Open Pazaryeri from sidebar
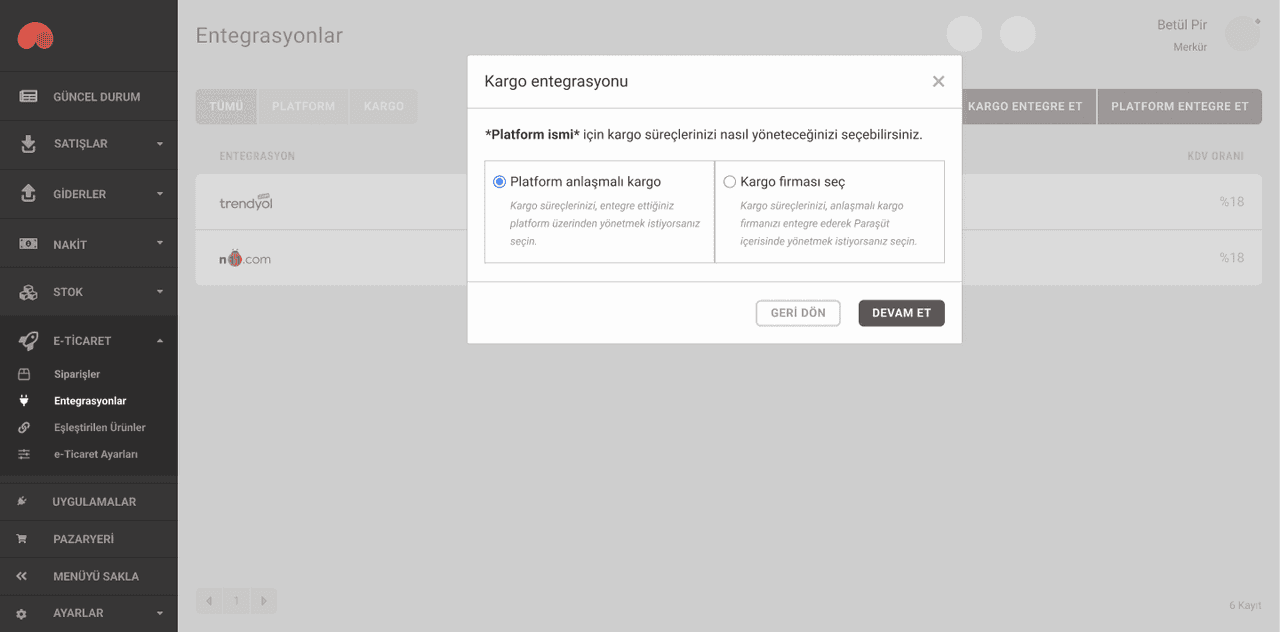Viewport: 1280px width, 632px height. (88, 539)
